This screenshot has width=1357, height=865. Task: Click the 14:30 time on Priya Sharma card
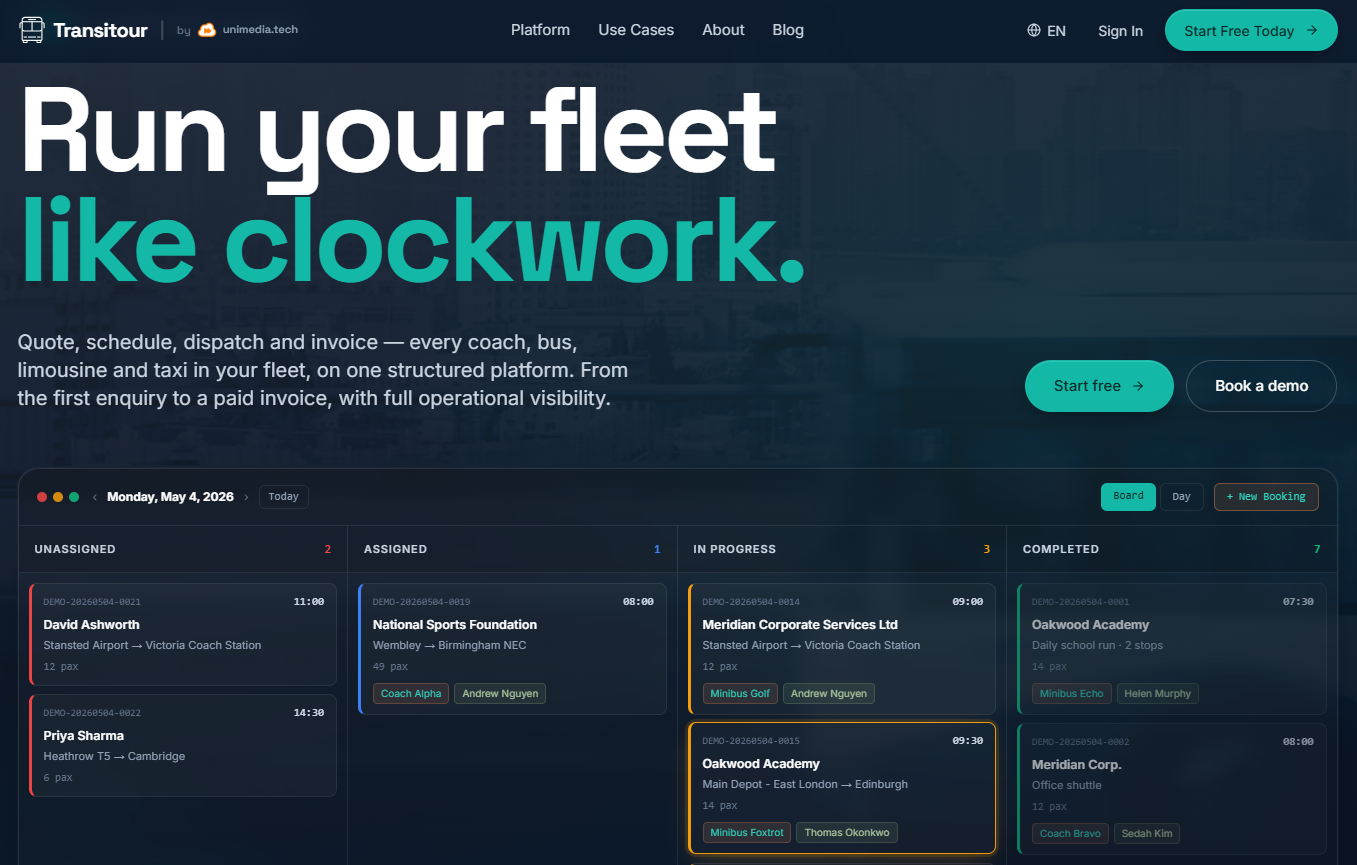tap(308, 713)
